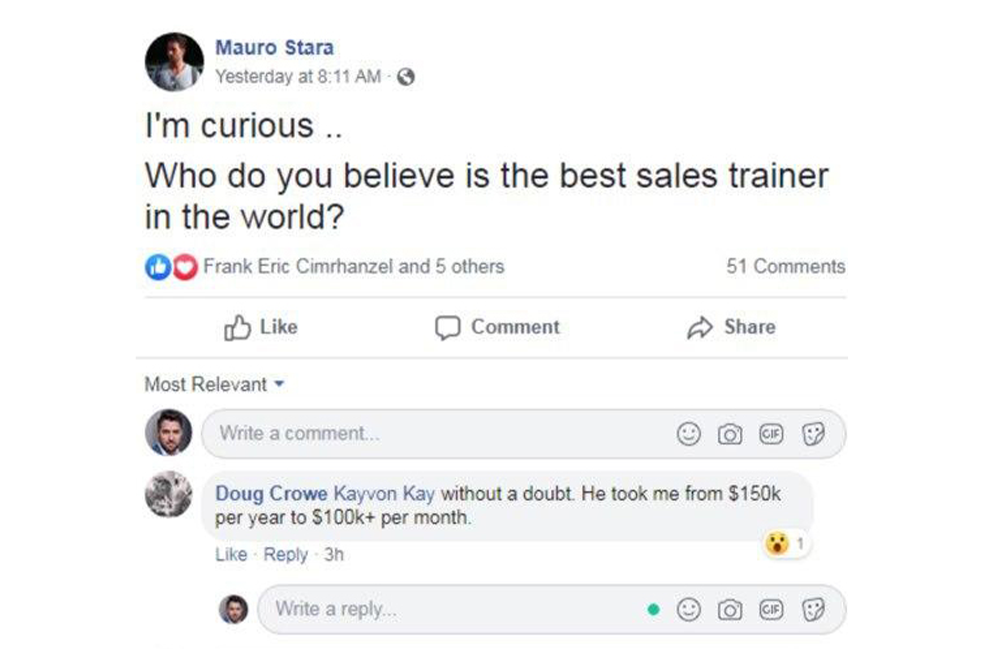The width and height of the screenshot is (991, 658).
Task: Open Mauro Stara's profile picture
Action: coord(174,62)
